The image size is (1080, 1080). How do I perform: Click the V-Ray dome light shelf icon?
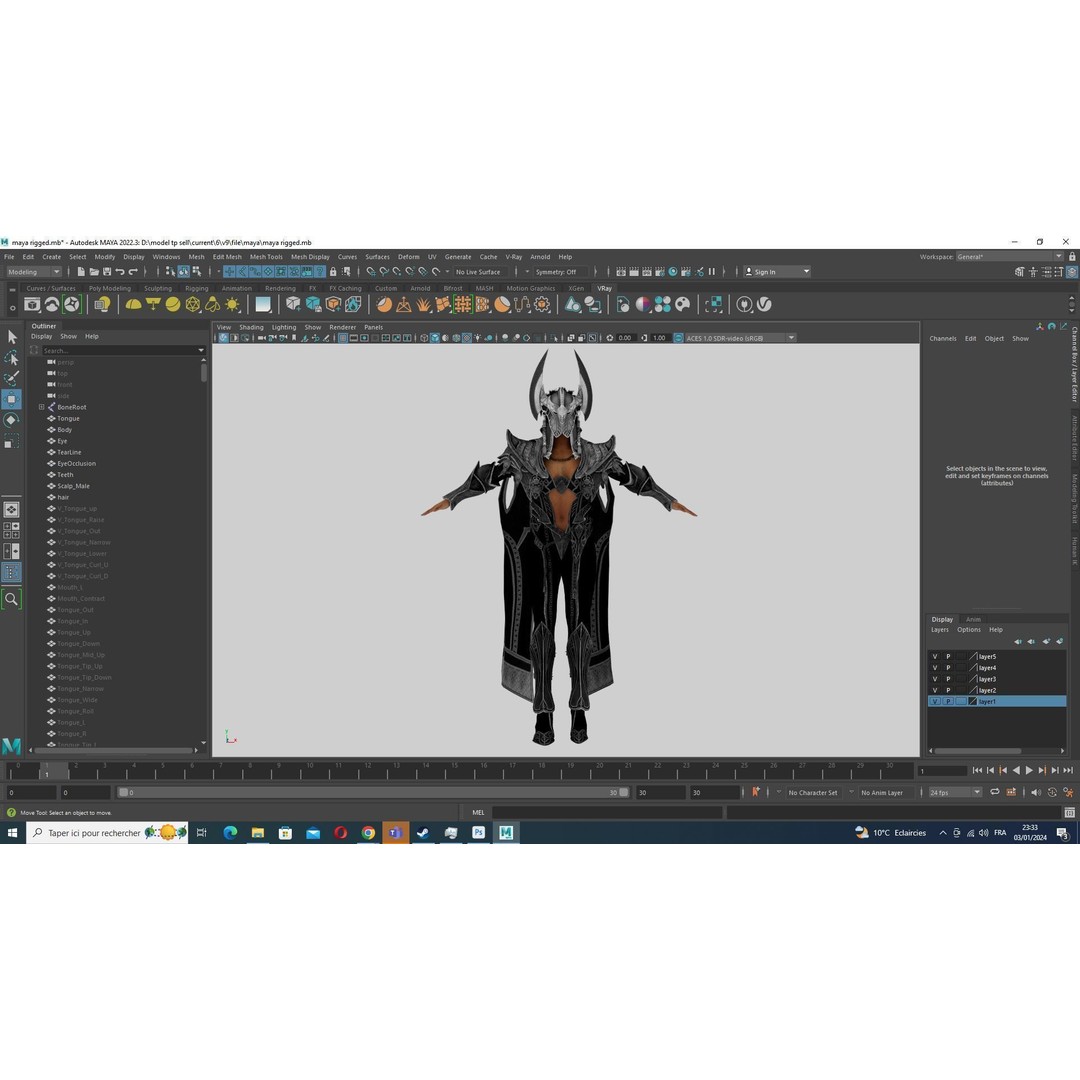coord(133,304)
